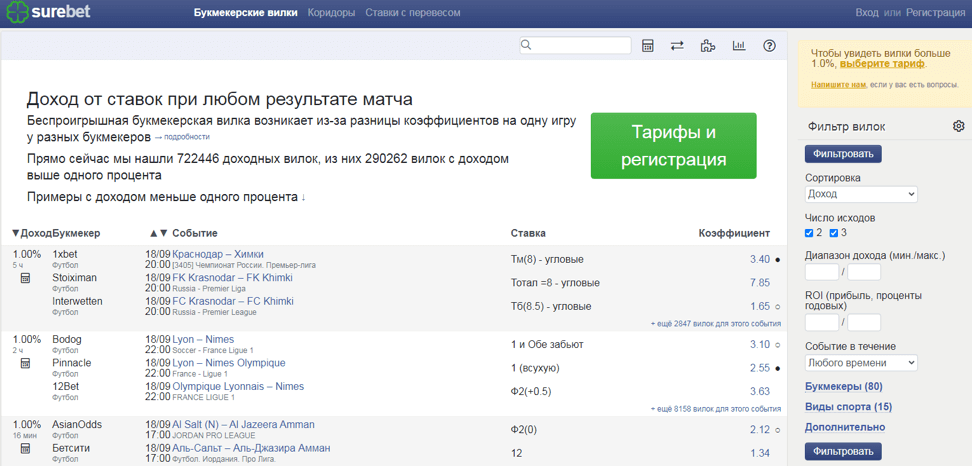Open filter settings gear icon
The width and height of the screenshot is (972, 466).
tap(958, 126)
